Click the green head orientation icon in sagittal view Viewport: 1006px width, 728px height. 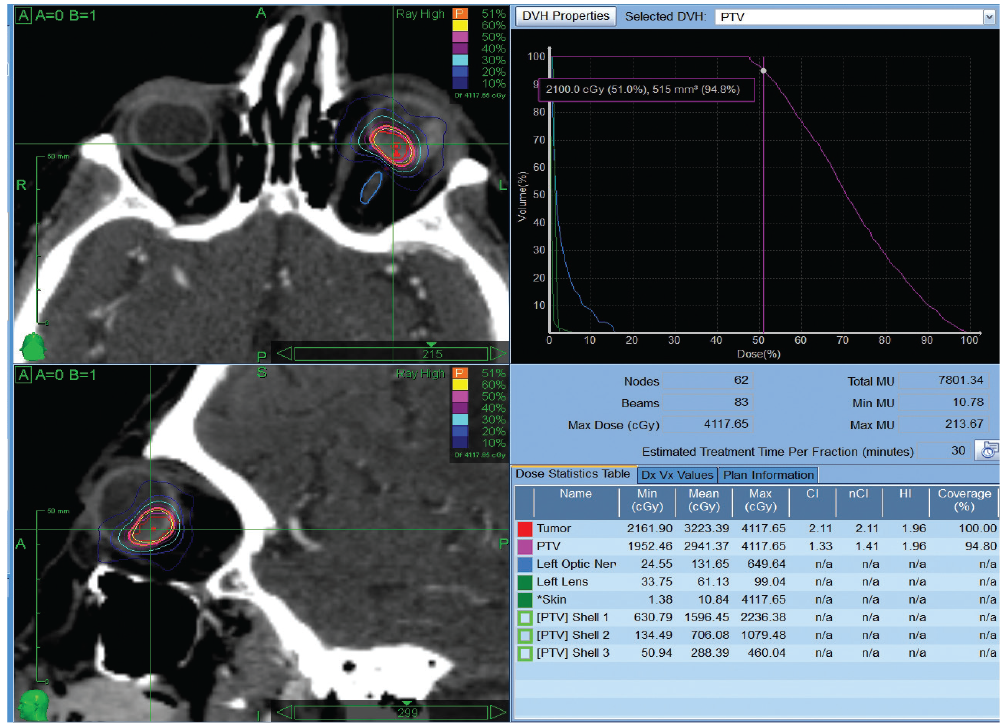(x=33, y=705)
